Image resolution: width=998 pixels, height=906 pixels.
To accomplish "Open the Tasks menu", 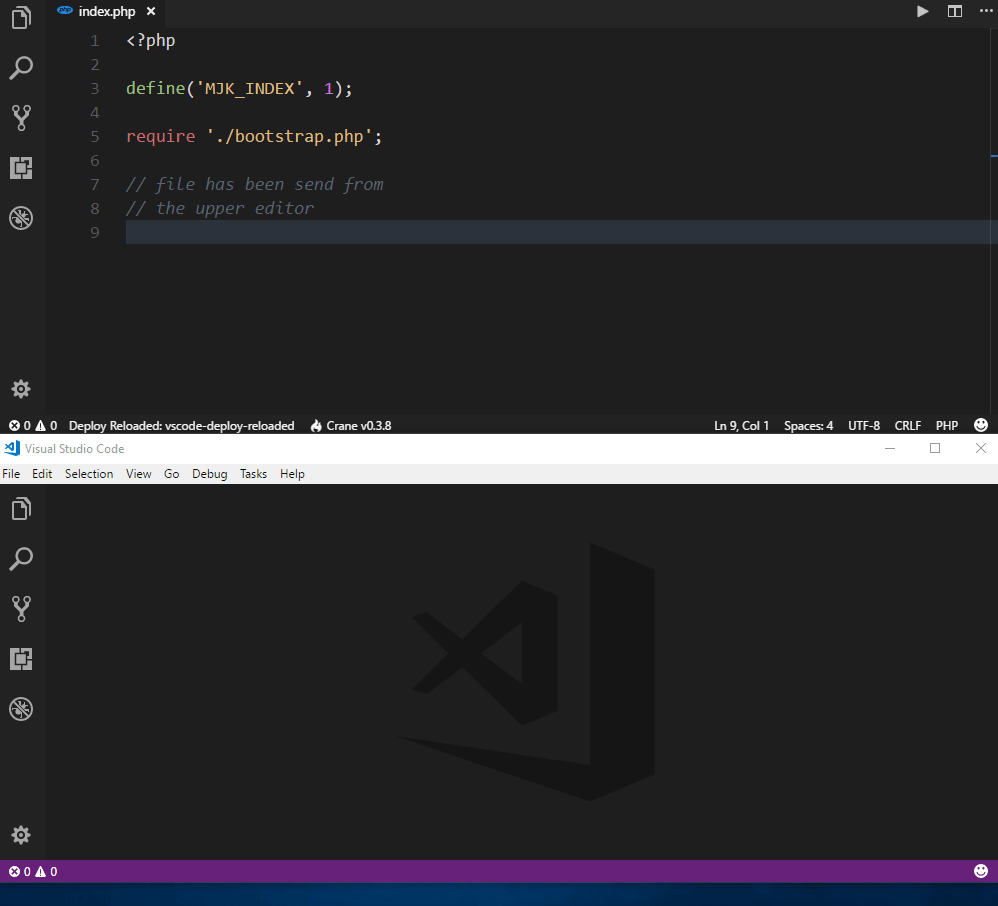I will (x=253, y=474).
